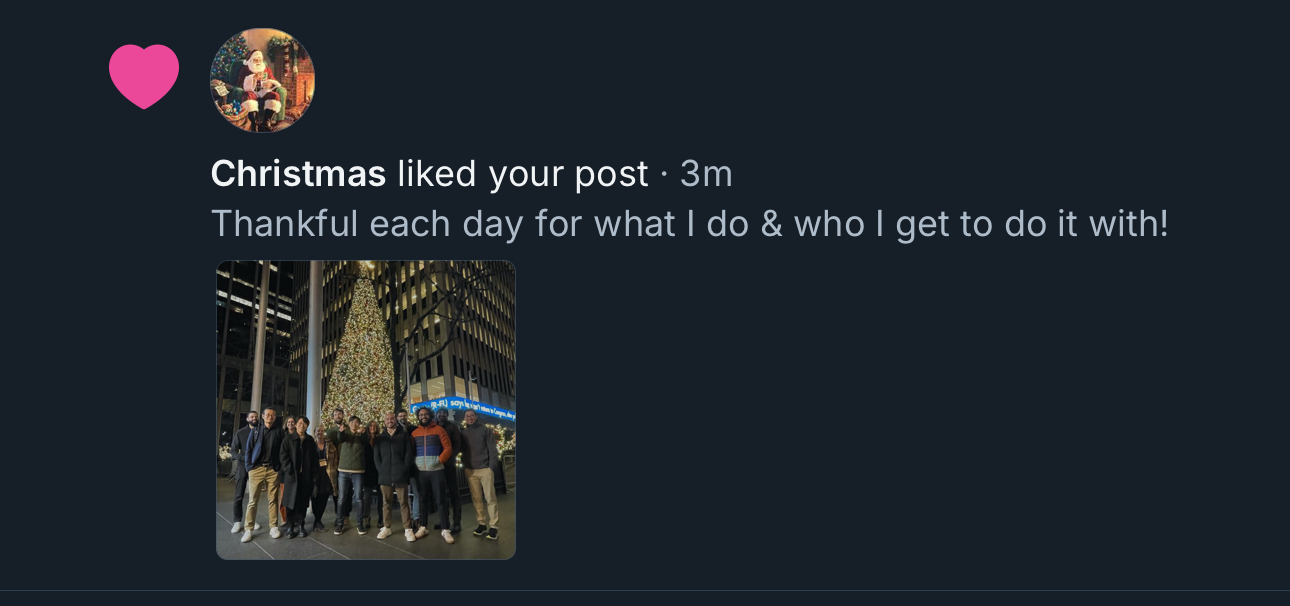Click the pavement at the photo's bottom
Screen dimensions: 1290x606
(366, 546)
